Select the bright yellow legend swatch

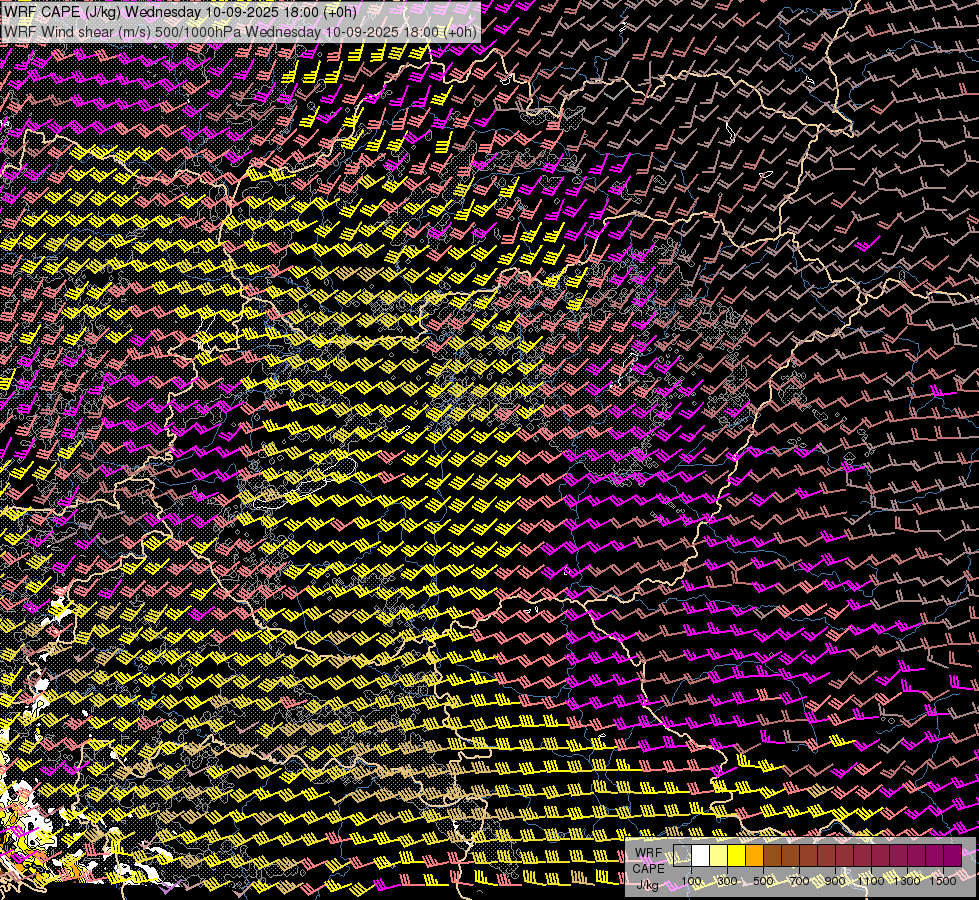tap(736, 855)
